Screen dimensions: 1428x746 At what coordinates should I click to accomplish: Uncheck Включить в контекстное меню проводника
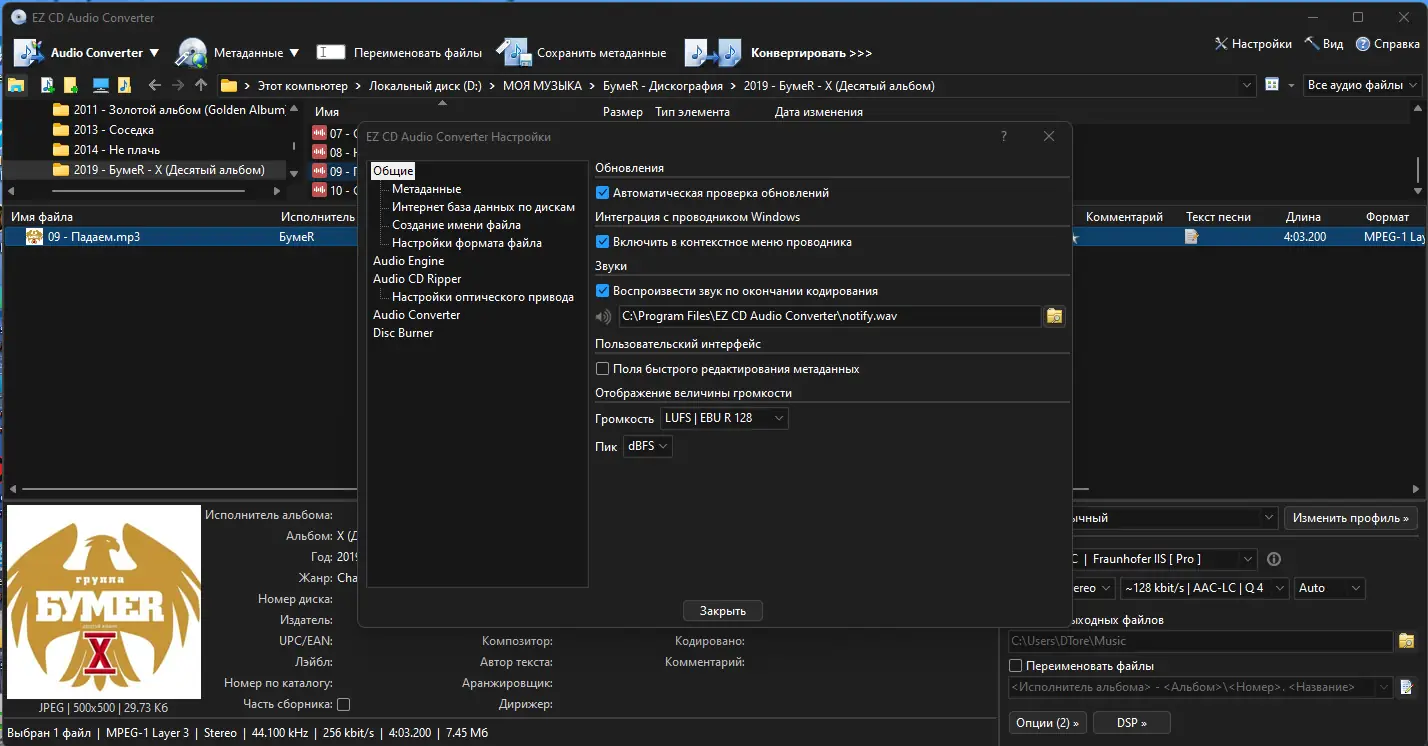coord(602,241)
